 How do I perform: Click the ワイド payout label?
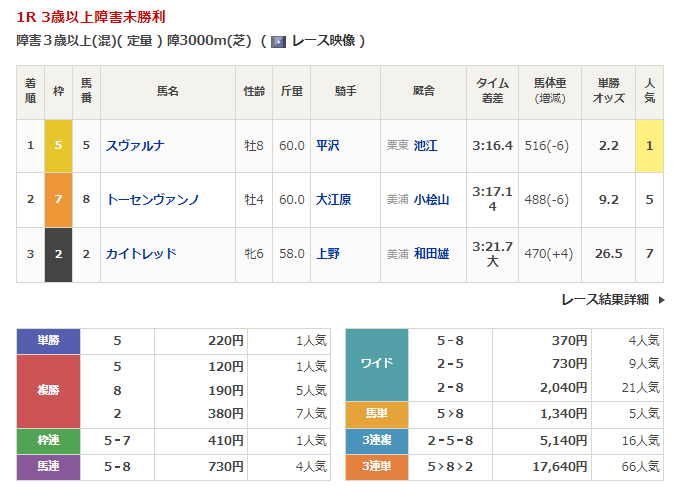(x=377, y=363)
